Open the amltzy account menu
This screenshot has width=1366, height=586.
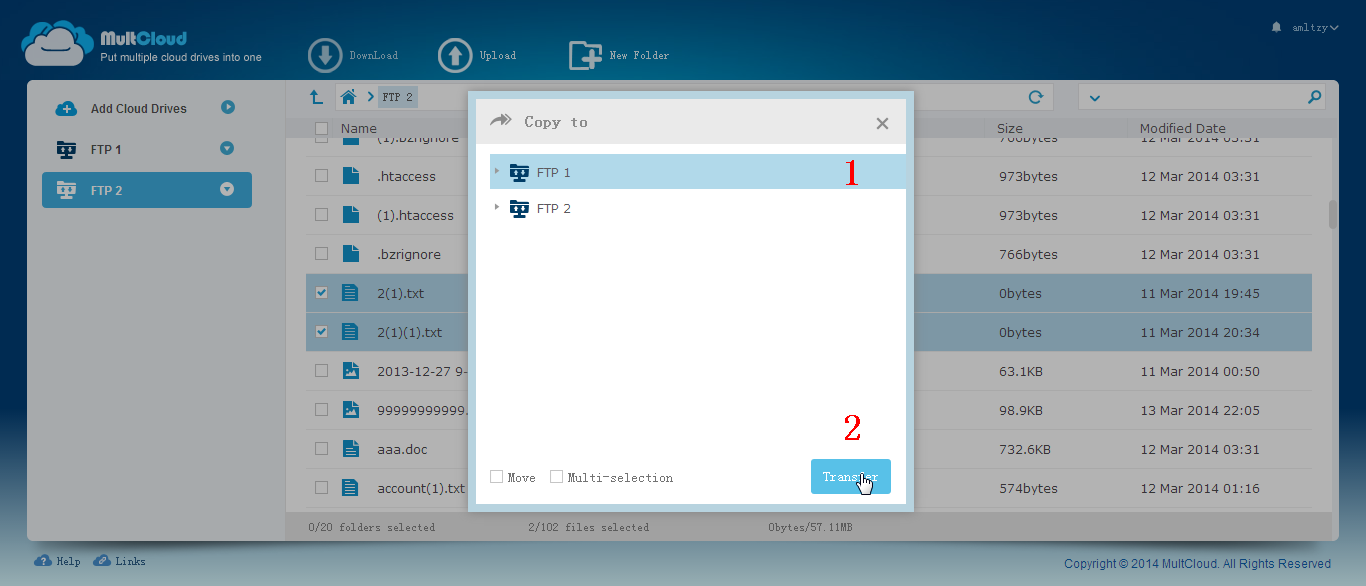tap(1315, 28)
